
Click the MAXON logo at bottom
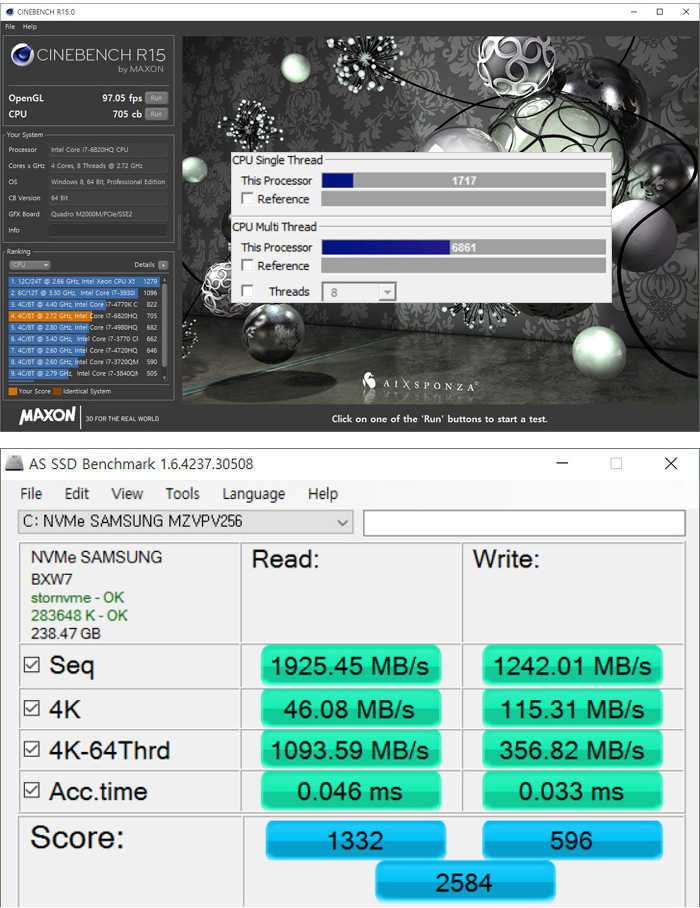tap(47, 416)
